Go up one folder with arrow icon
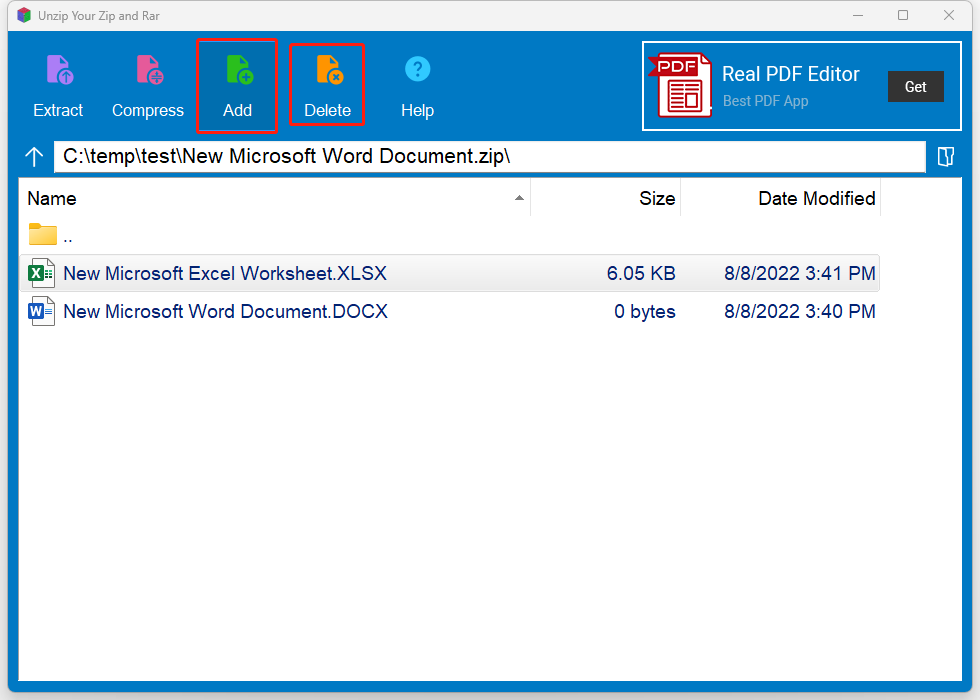This screenshot has height=700, width=980. pyautogui.click(x=35, y=157)
